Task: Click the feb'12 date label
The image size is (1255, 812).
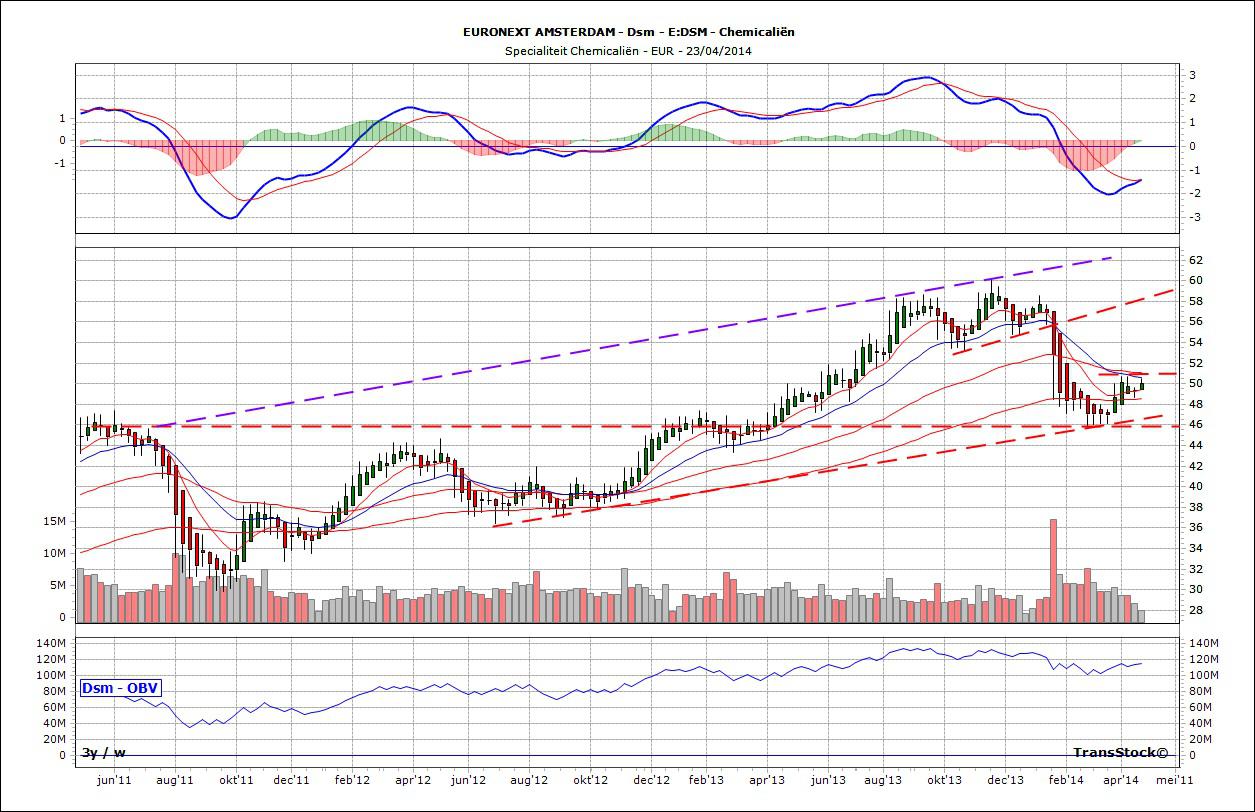Action: click(x=352, y=779)
